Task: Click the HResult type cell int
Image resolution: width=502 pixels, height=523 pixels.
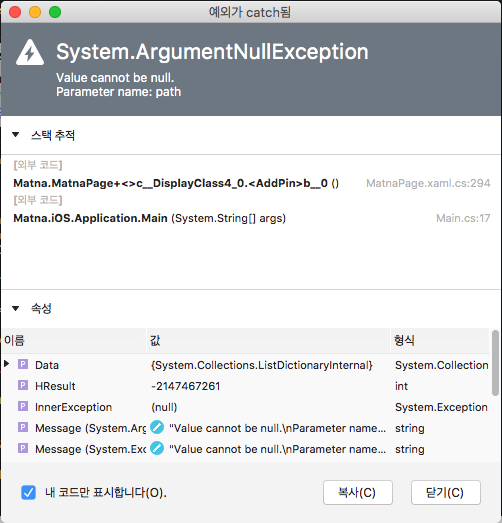Action: (401, 386)
